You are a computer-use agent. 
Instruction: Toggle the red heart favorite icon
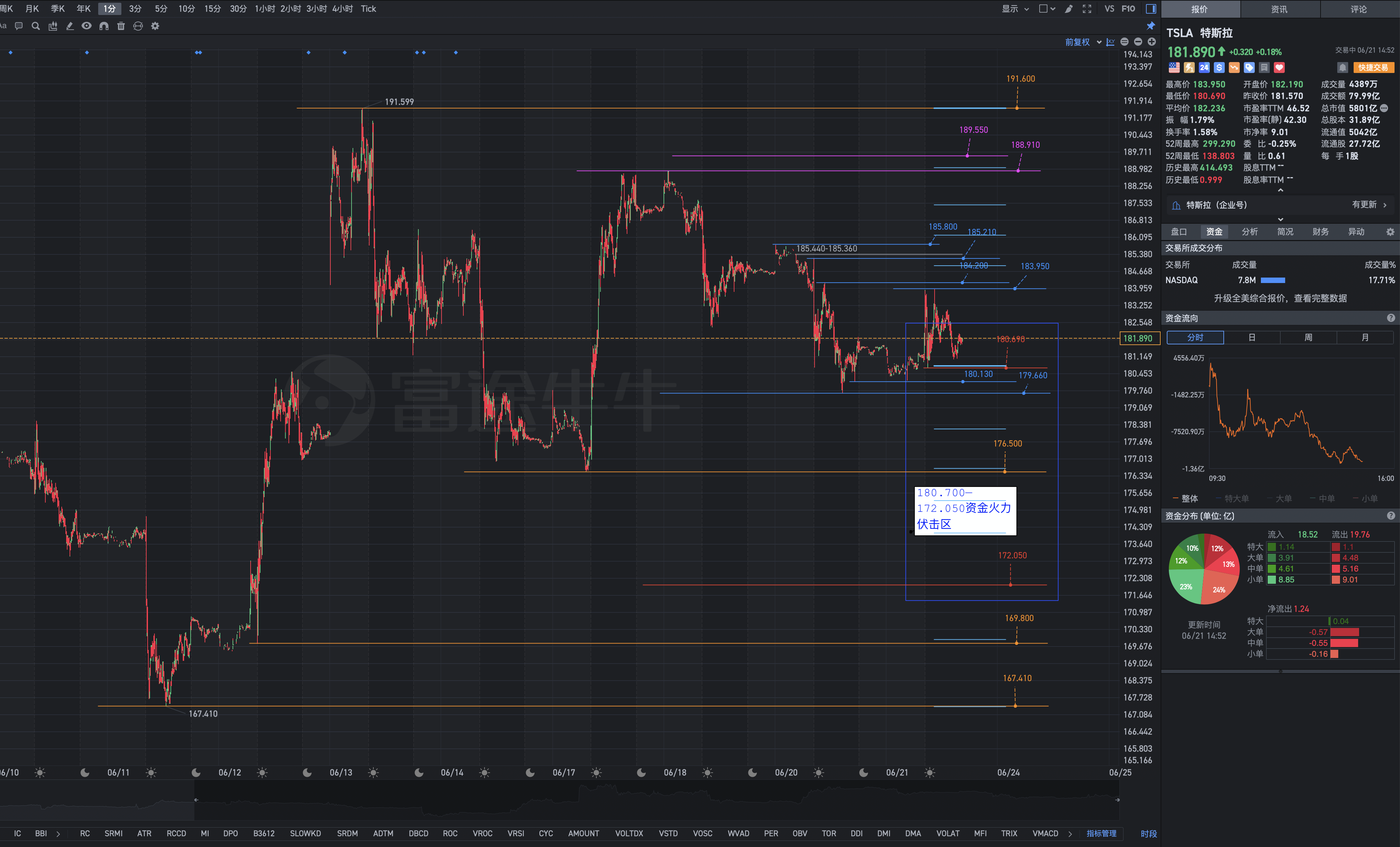click(1279, 68)
